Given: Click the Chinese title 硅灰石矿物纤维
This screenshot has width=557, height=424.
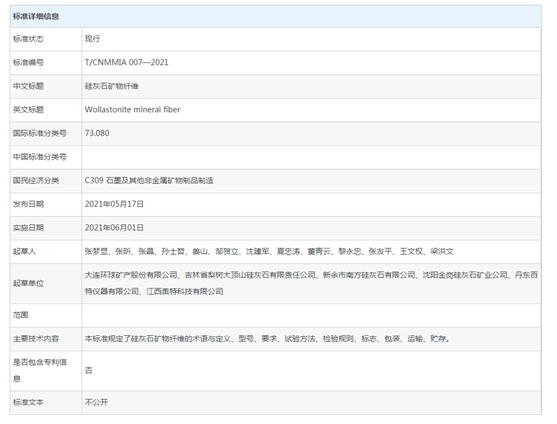Looking at the screenshot, I should click(x=112, y=86).
